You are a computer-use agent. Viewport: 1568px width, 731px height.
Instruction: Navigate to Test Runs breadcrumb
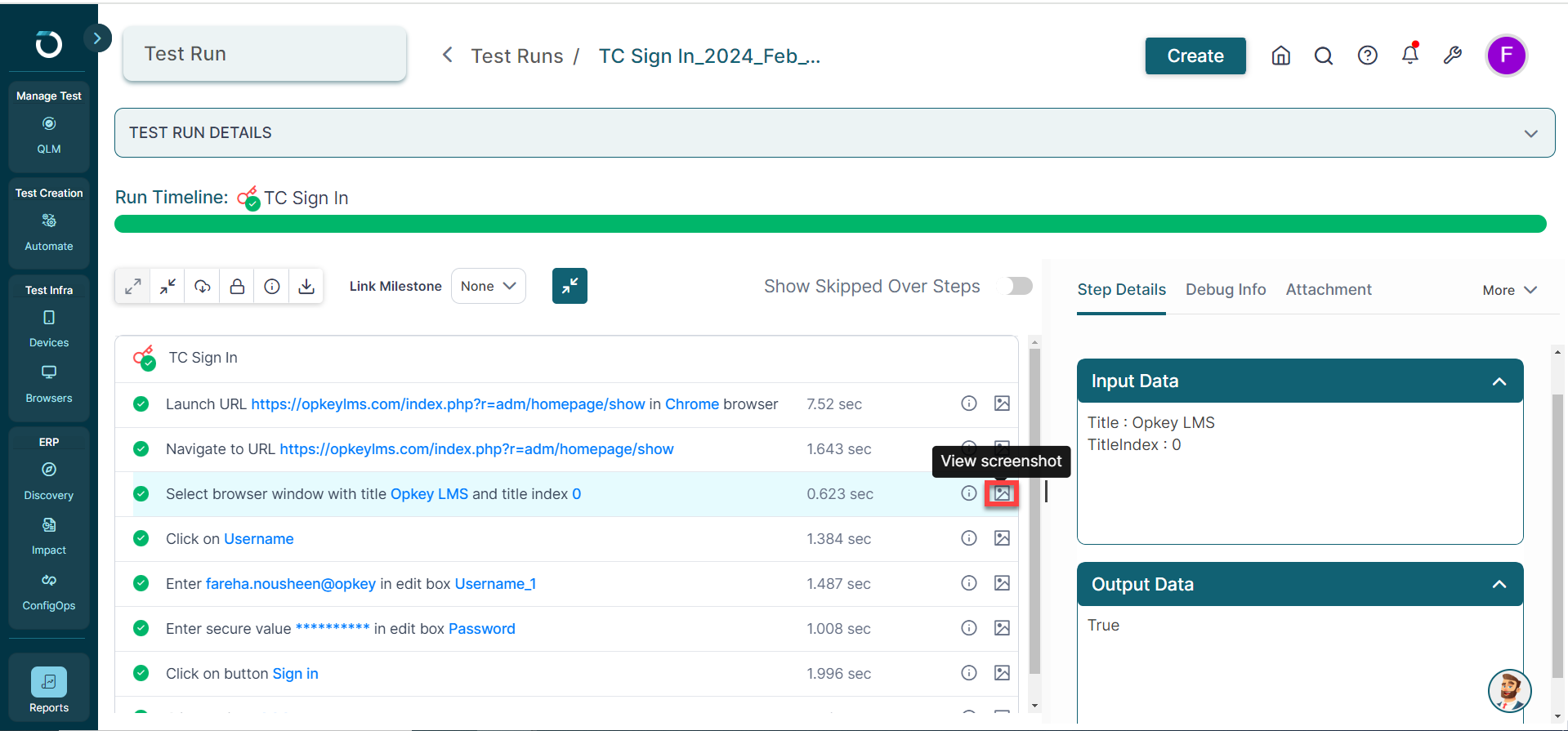click(517, 56)
